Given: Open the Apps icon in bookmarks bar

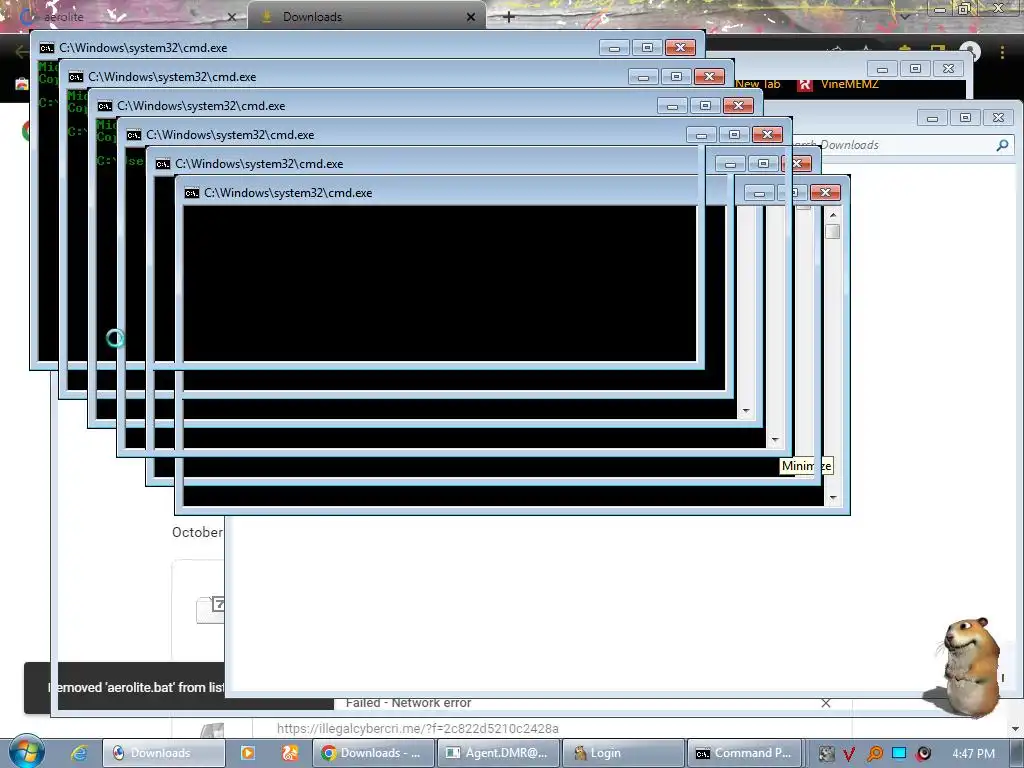Looking at the screenshot, I should point(22,84).
